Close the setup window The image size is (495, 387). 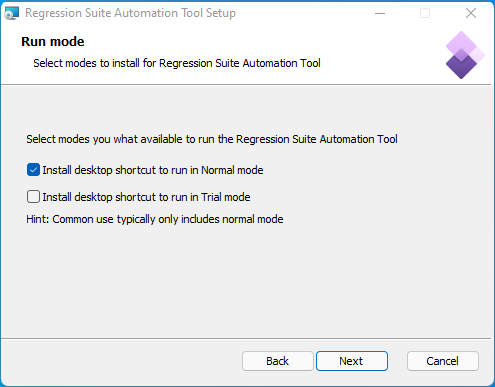471,13
